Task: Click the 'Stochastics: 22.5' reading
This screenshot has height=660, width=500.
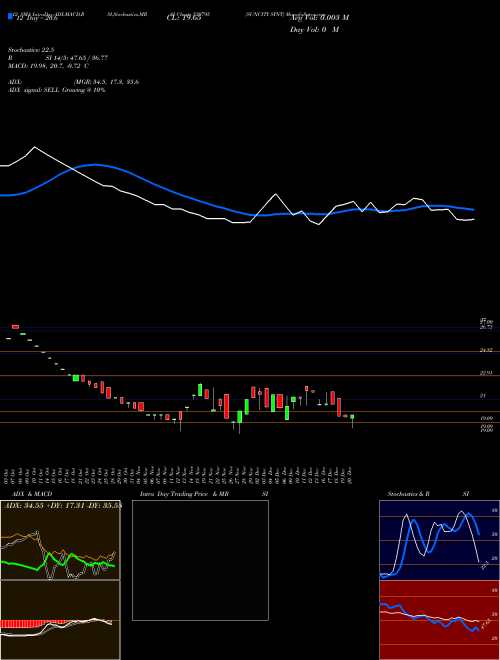Action: [x=31, y=50]
